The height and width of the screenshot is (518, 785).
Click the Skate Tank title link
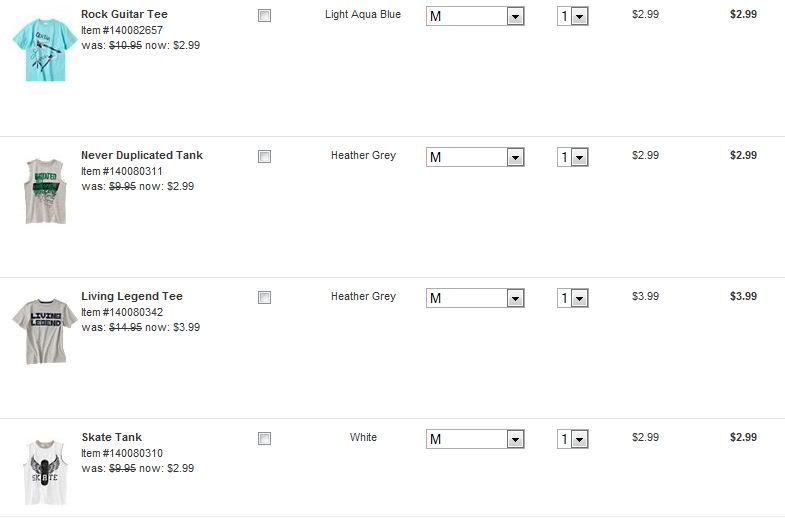click(112, 437)
